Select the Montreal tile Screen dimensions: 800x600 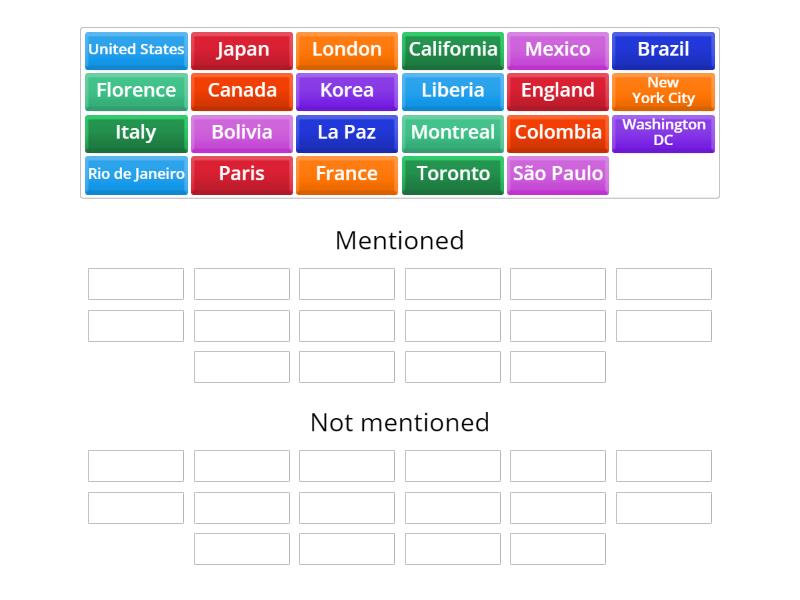453,134
